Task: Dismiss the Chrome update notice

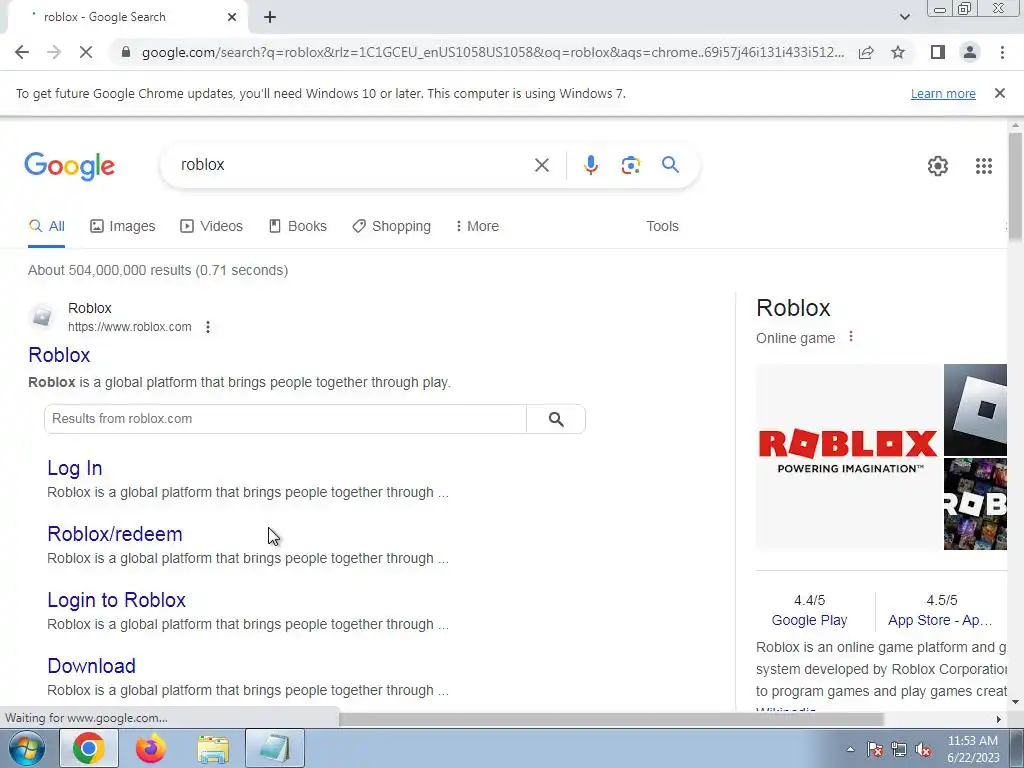Action: [x=999, y=93]
